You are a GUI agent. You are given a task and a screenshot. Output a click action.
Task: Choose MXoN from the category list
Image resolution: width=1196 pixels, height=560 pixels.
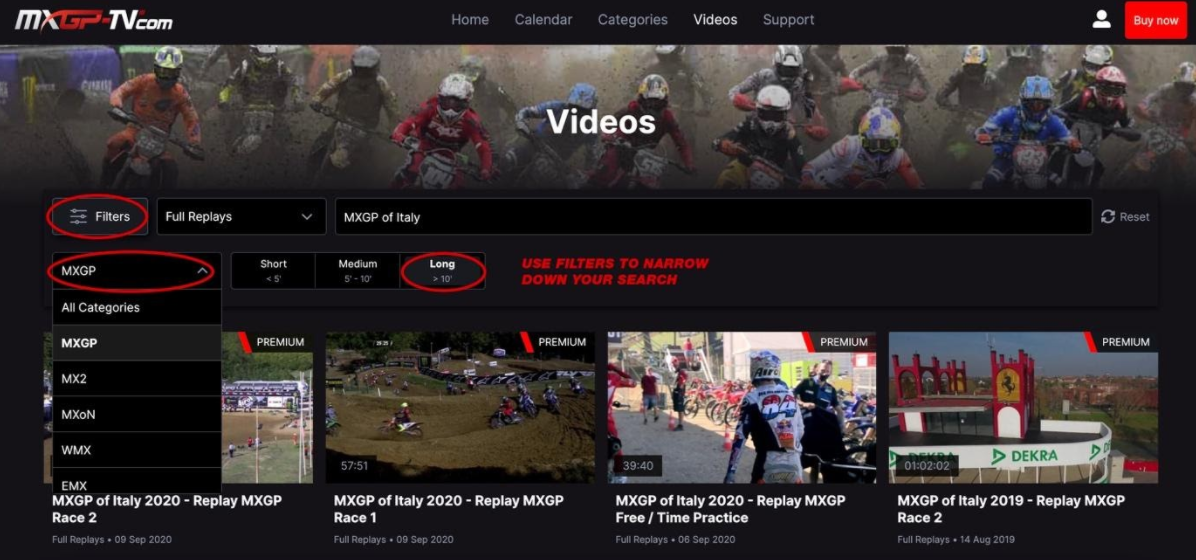coord(136,414)
